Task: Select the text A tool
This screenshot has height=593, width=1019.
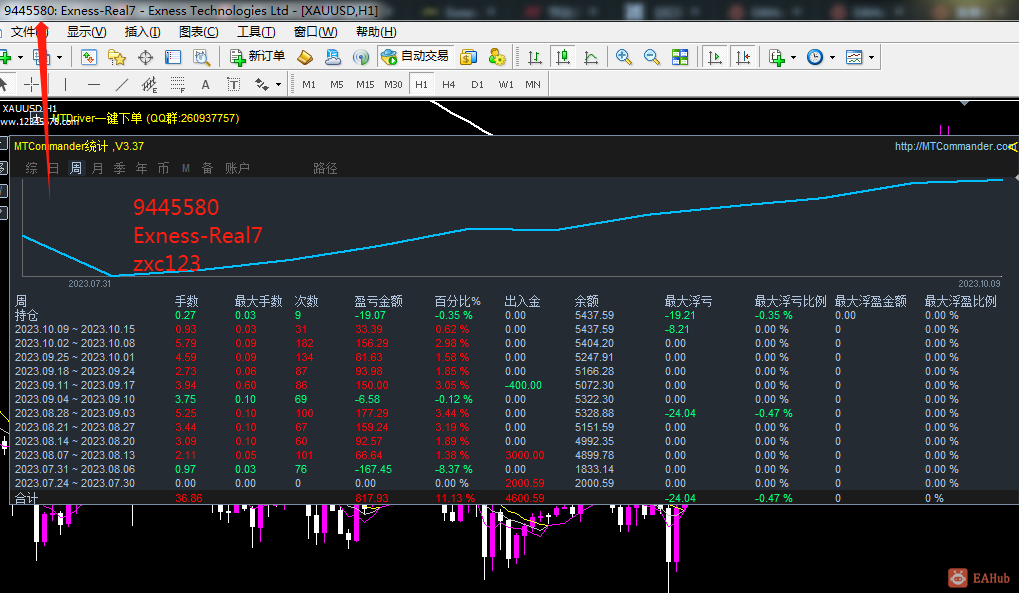Action: coord(205,85)
